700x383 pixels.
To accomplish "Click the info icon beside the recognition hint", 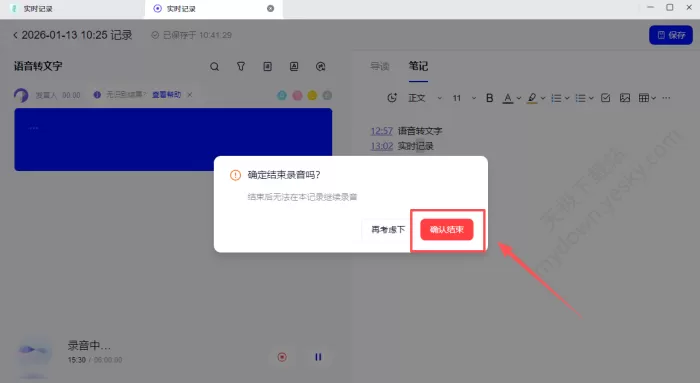I will coord(97,95).
